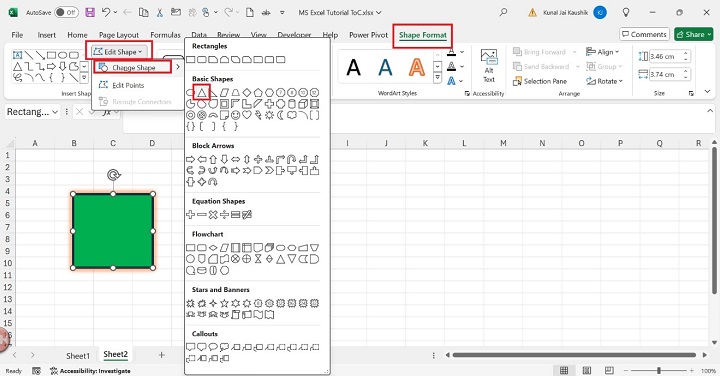Click the Save icon in title bar
The width and height of the screenshot is (720, 376).
[90, 12]
